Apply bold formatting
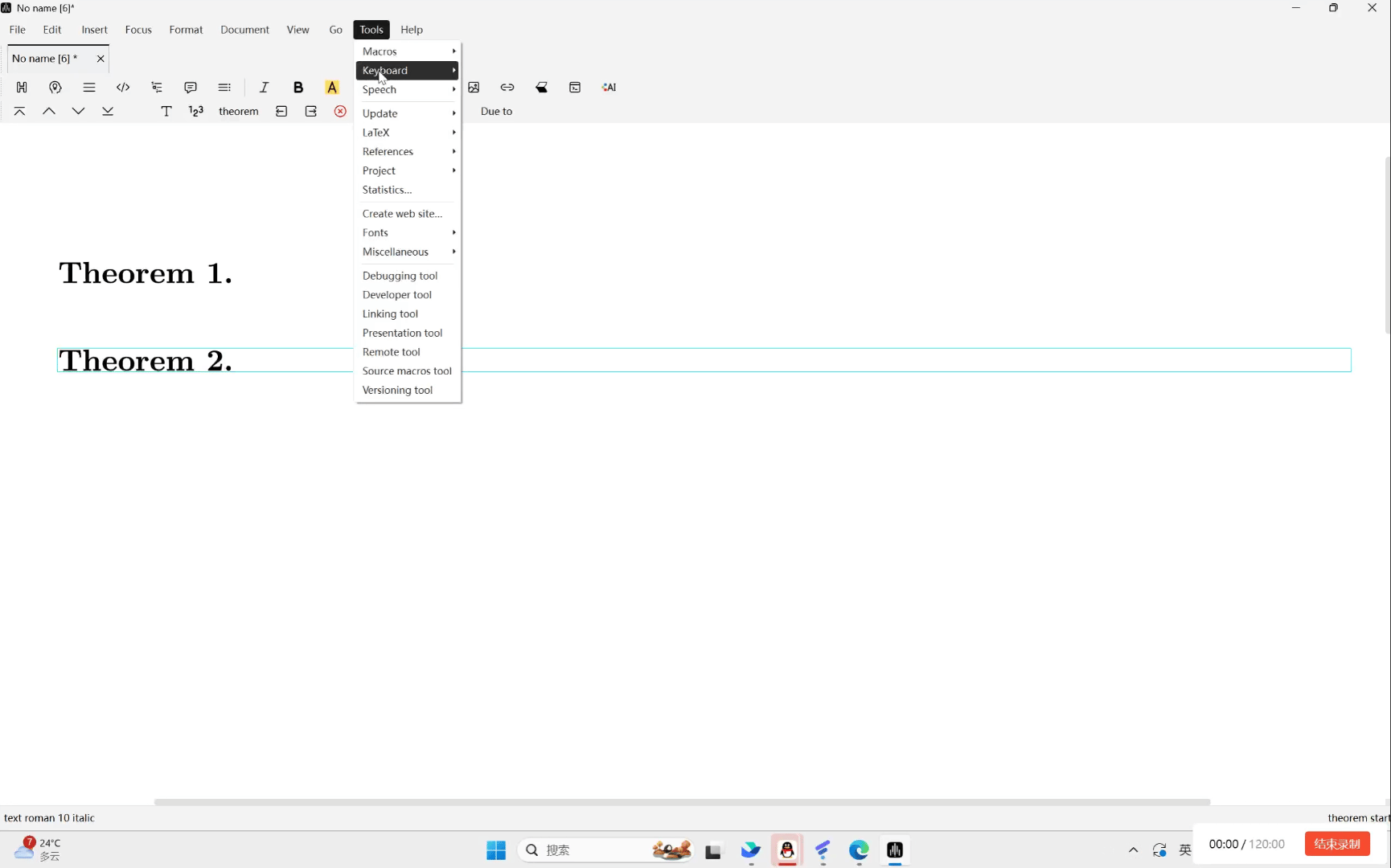1391x868 pixels. [x=298, y=88]
